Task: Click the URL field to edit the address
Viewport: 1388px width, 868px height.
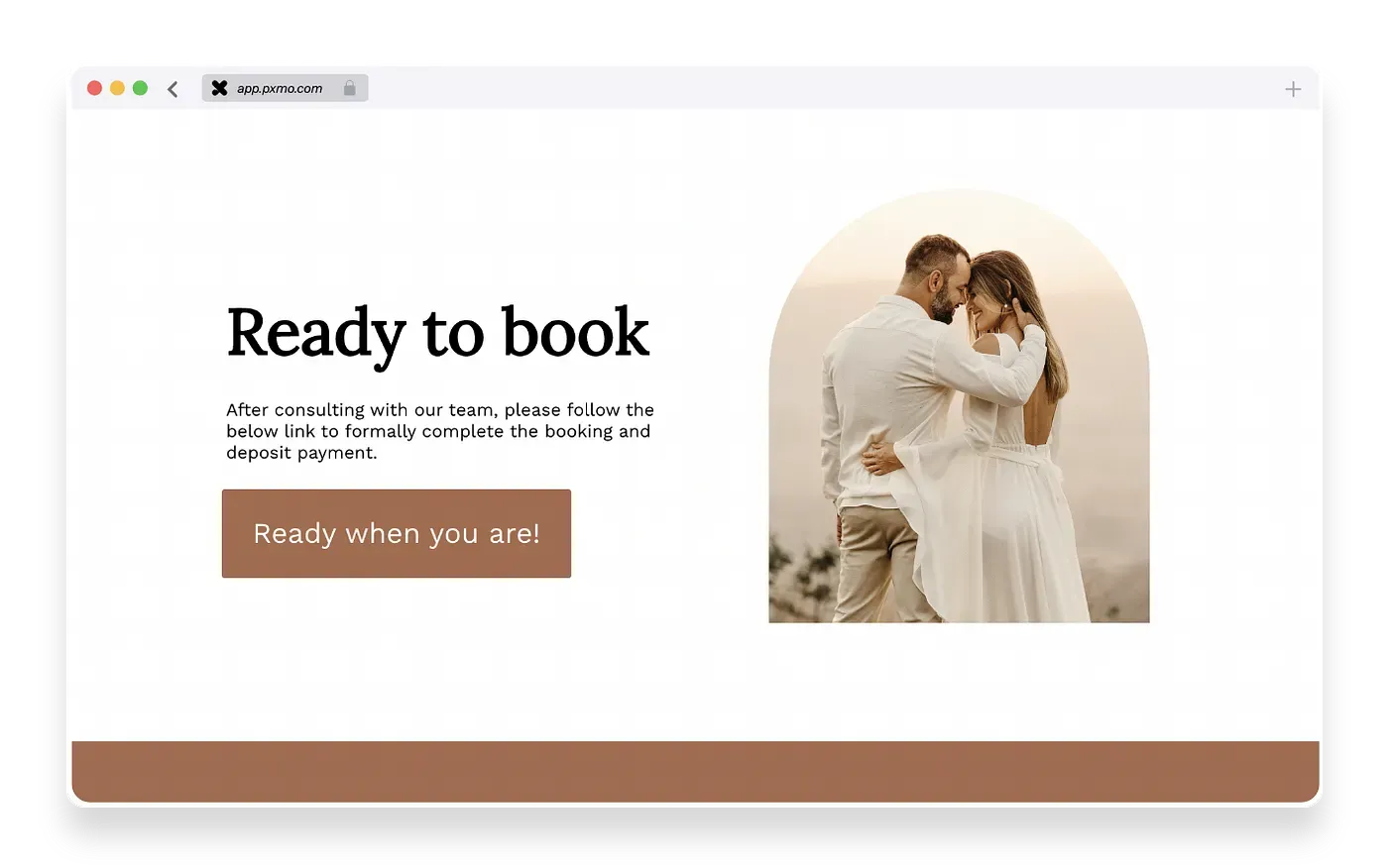Action: pos(280,88)
